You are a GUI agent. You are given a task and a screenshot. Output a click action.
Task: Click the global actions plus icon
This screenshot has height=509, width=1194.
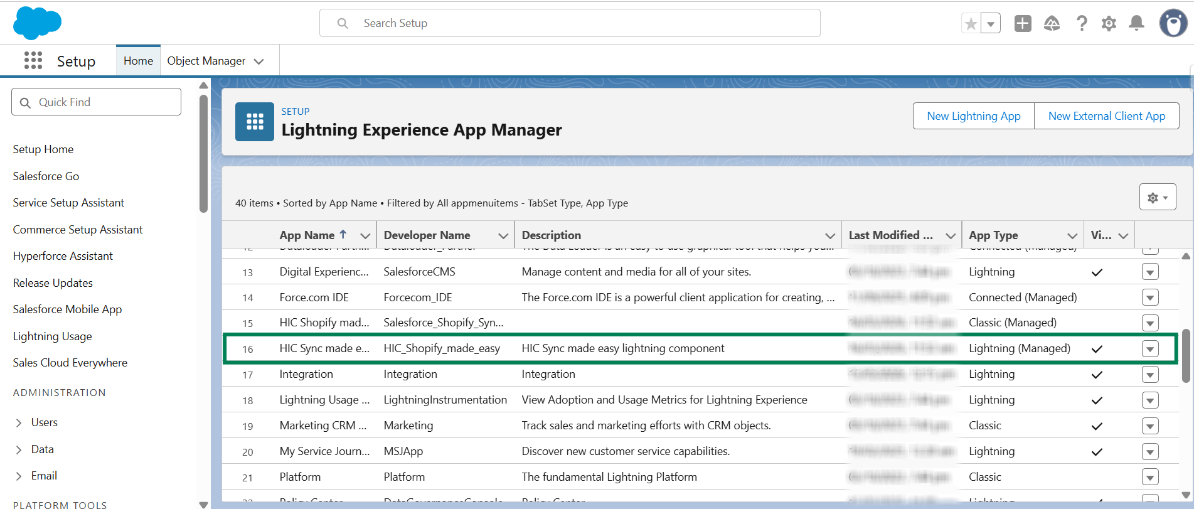pos(1022,24)
